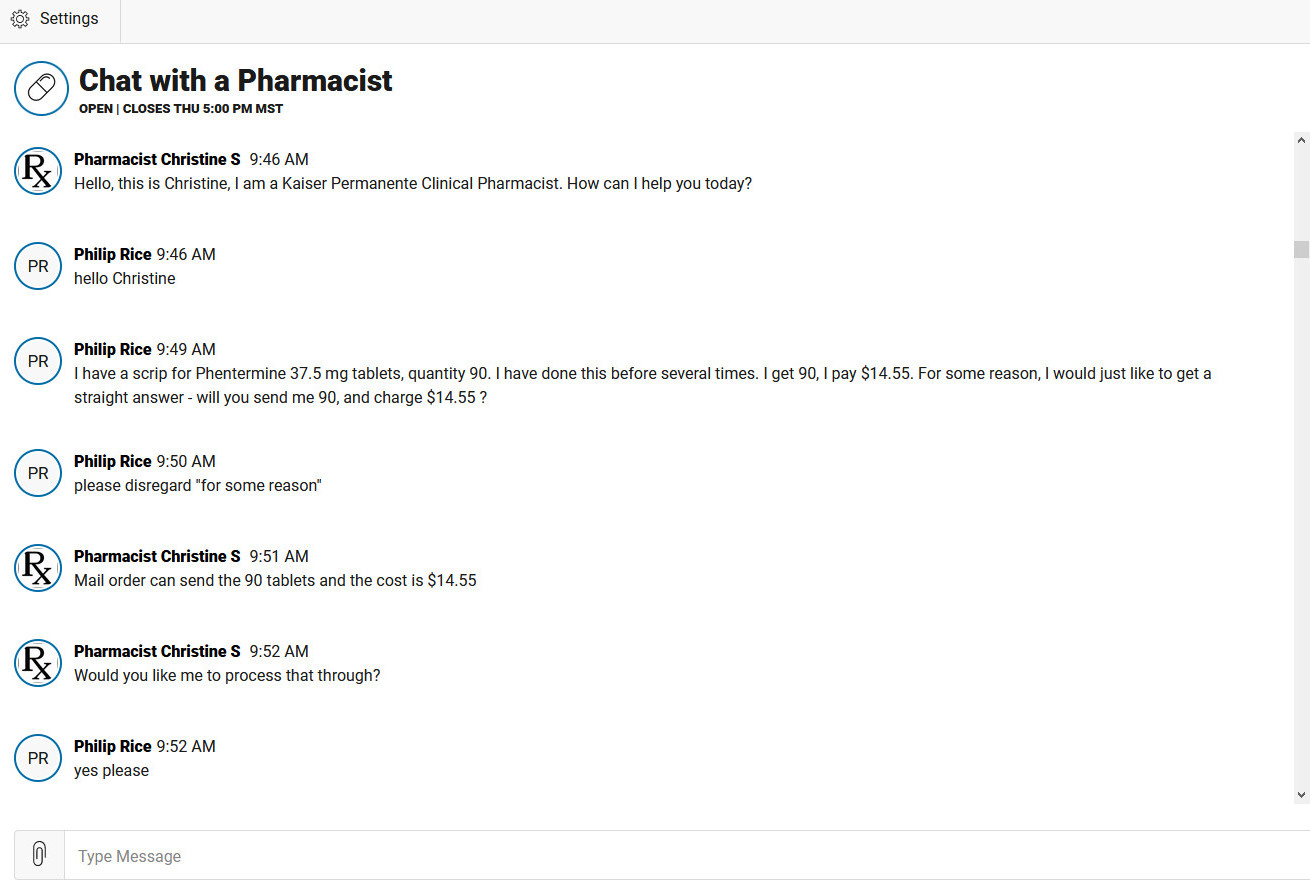Click the Rx avatar on the 9:46 AM greeting
This screenshot has width=1310, height=893.
(38, 171)
